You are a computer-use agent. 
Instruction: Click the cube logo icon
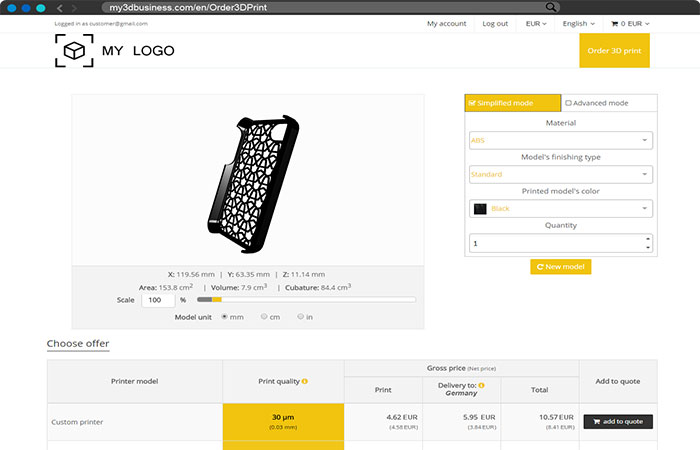(x=74, y=50)
